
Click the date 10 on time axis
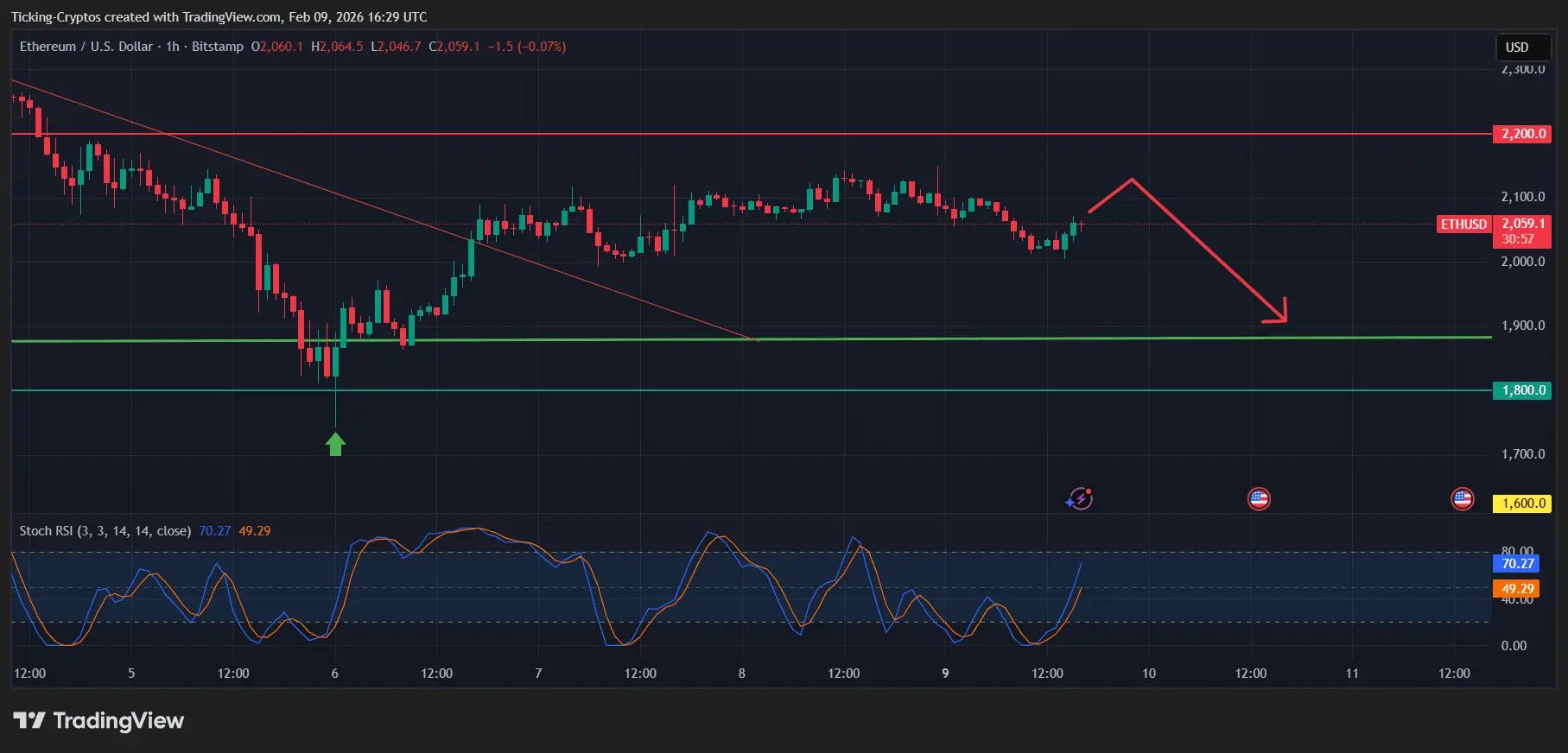point(1148,674)
